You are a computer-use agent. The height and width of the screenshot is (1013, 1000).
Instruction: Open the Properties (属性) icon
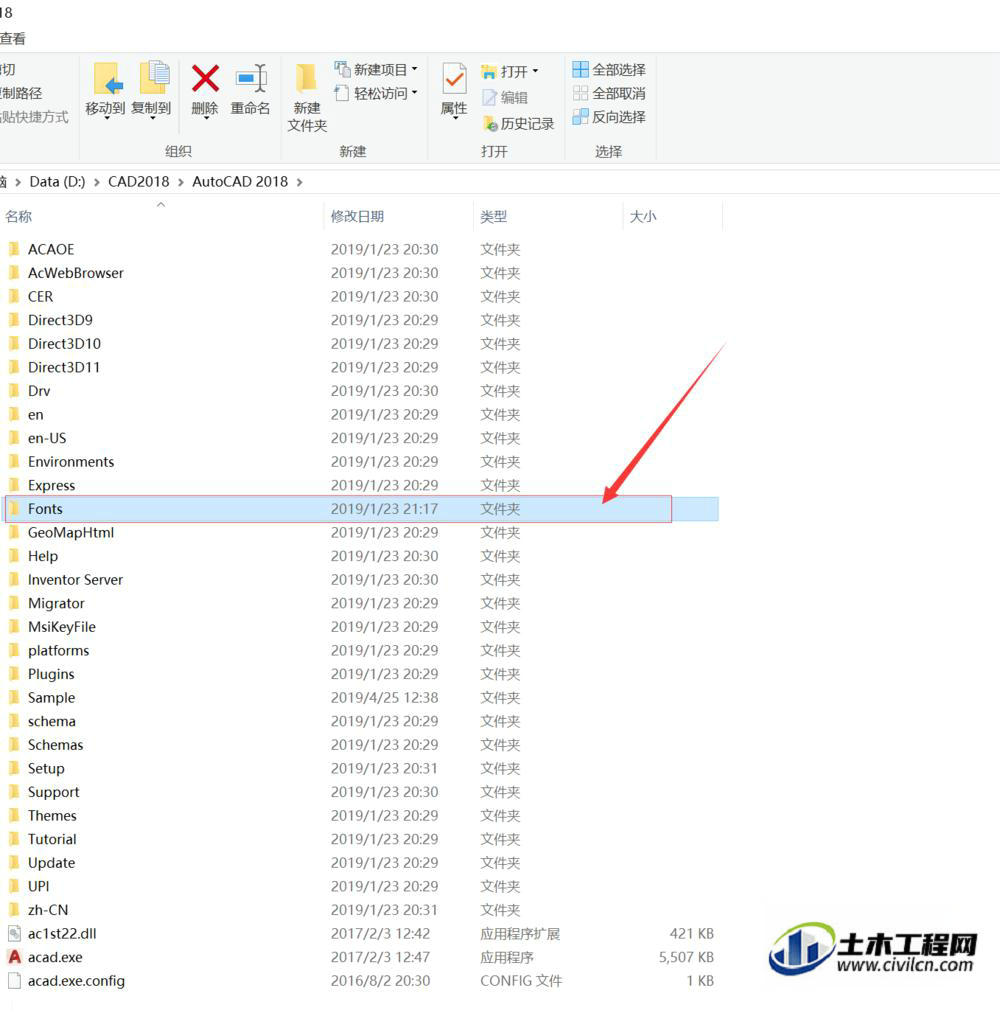(454, 79)
